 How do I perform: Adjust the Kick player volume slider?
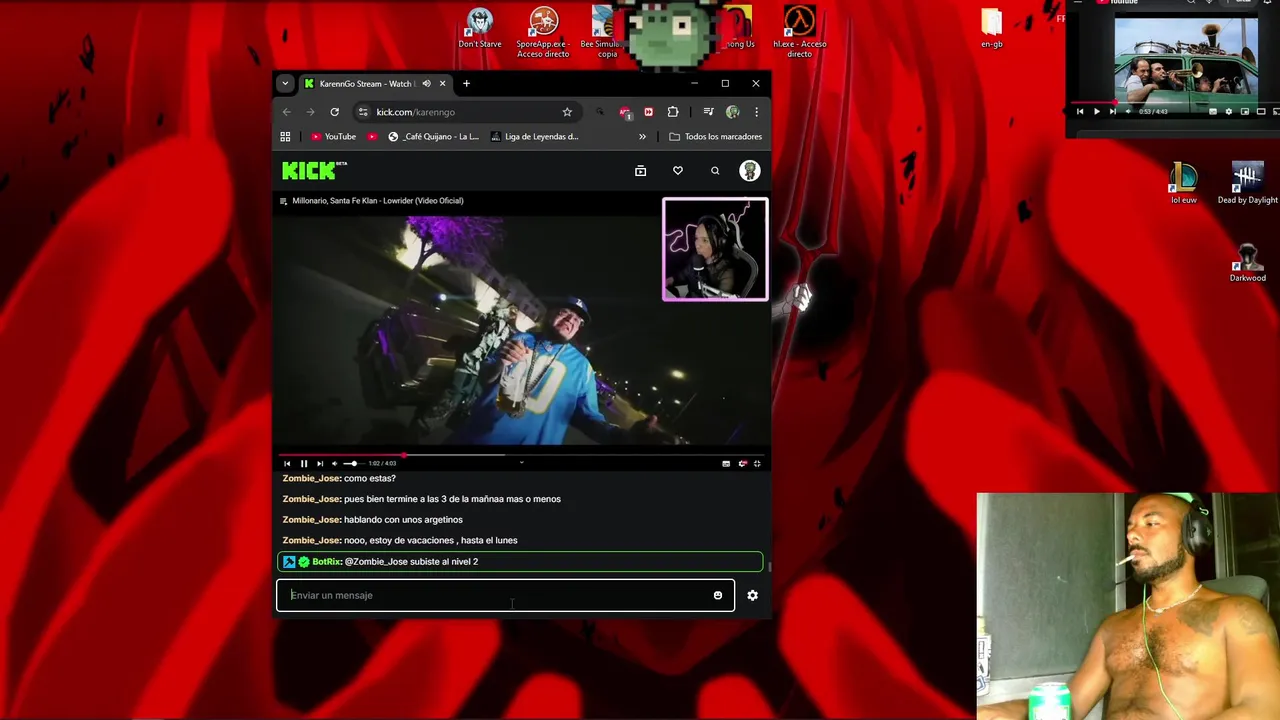click(353, 463)
